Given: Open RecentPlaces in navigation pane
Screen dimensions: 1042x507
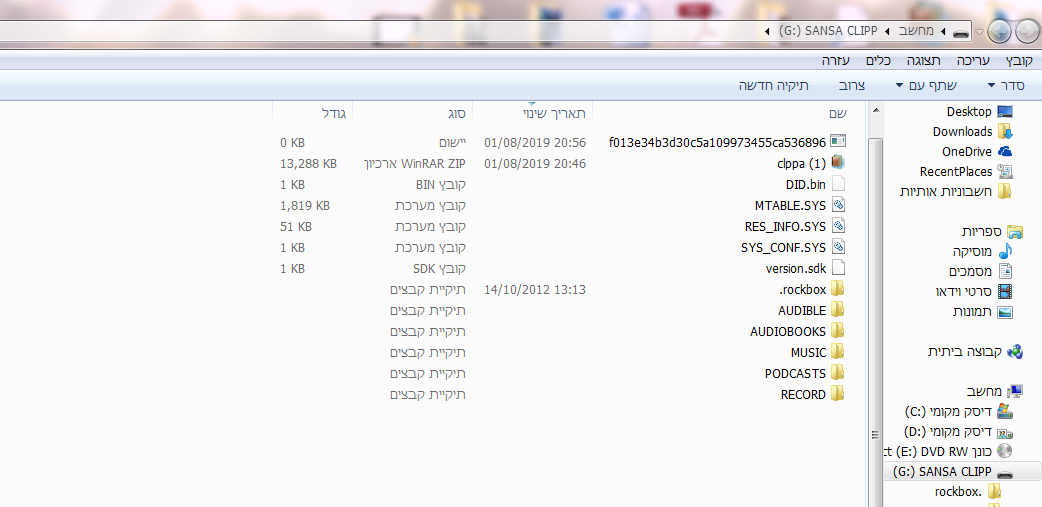Looking at the screenshot, I should tap(966, 171).
